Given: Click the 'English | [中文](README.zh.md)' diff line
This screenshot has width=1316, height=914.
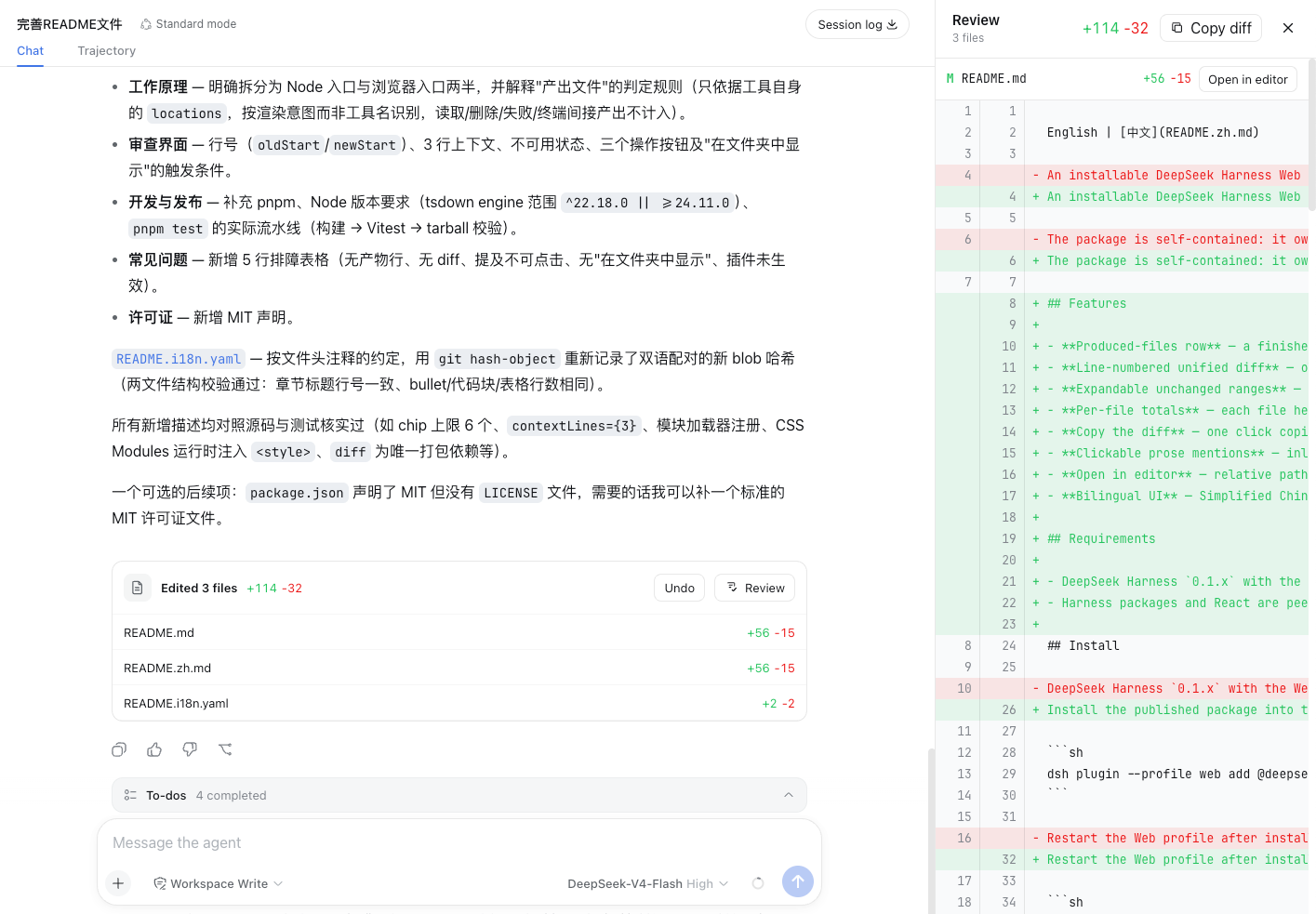Looking at the screenshot, I should [1122, 133].
